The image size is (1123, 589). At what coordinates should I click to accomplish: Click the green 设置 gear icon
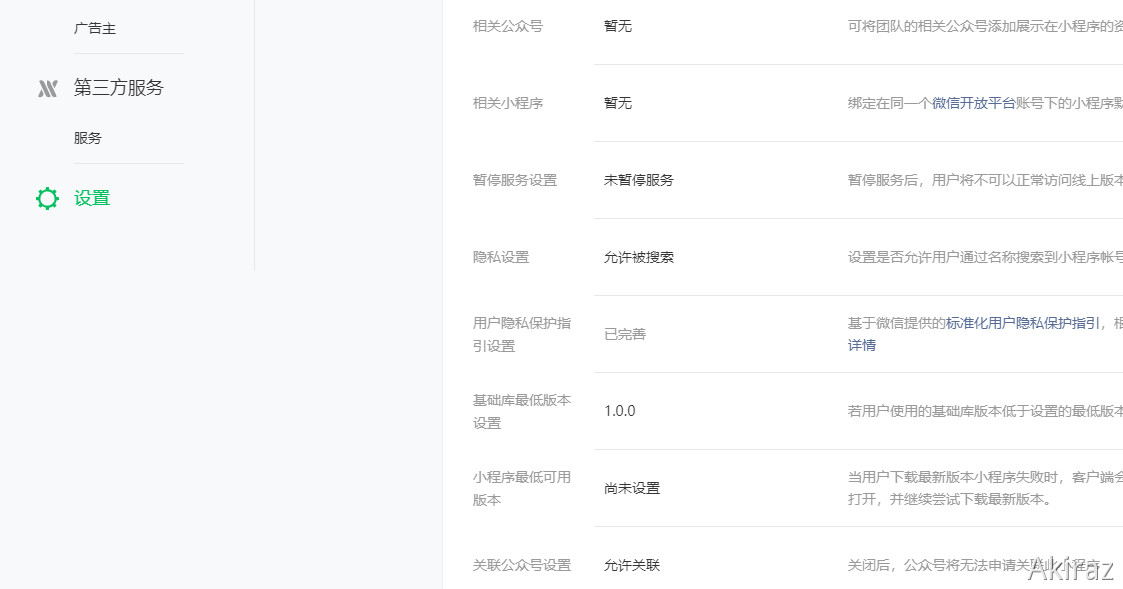[x=46, y=198]
